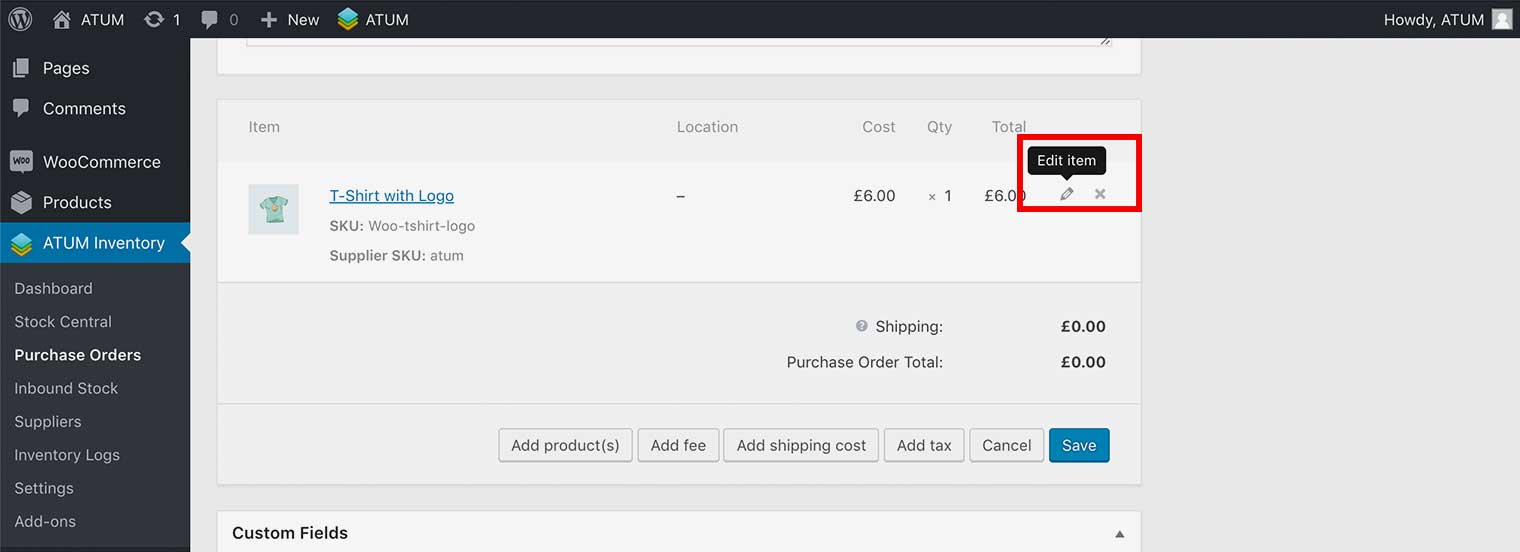Open the Suppliers submenu item
The width and height of the screenshot is (1520, 552).
click(x=48, y=422)
